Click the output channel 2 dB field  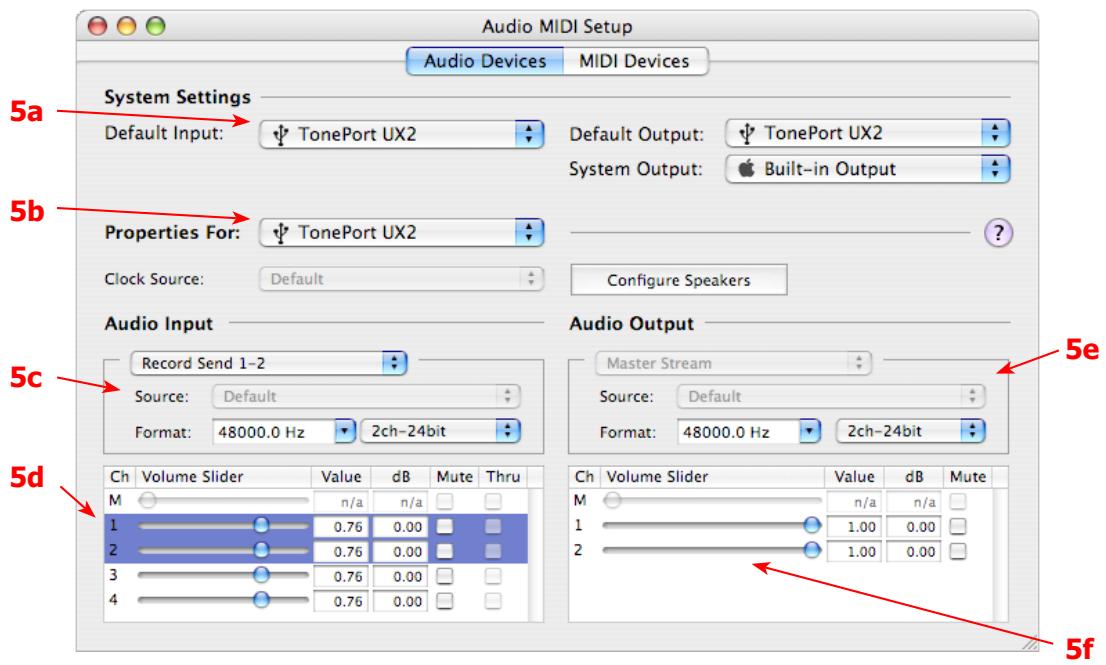[913, 551]
